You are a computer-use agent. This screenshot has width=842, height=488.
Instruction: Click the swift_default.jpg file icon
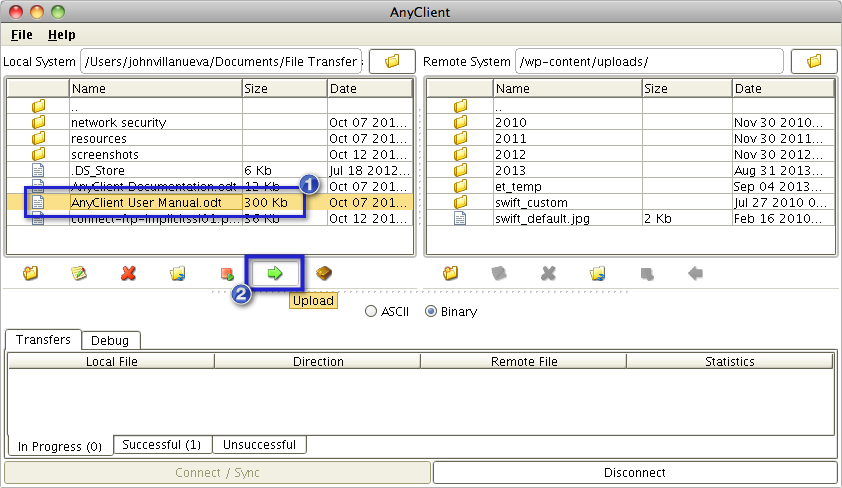point(460,218)
